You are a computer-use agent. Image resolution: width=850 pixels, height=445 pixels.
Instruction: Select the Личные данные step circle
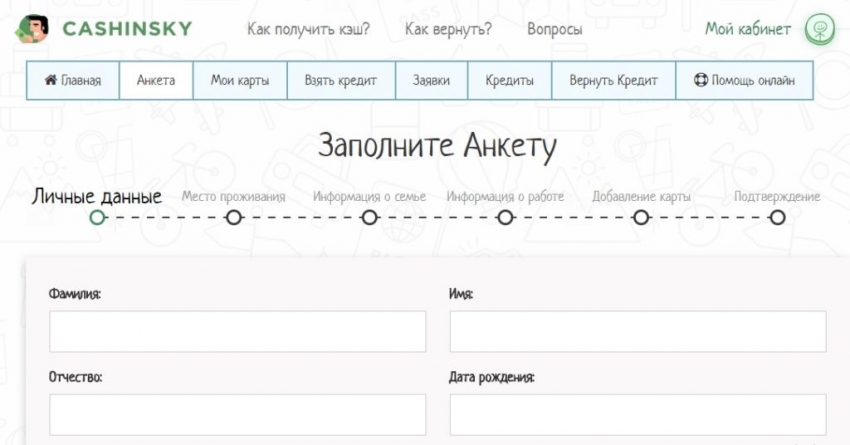click(x=97, y=217)
